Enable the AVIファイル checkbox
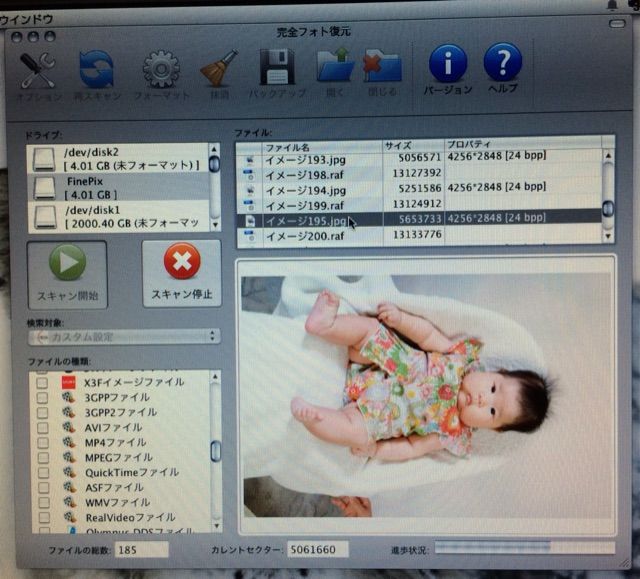 click(42, 428)
